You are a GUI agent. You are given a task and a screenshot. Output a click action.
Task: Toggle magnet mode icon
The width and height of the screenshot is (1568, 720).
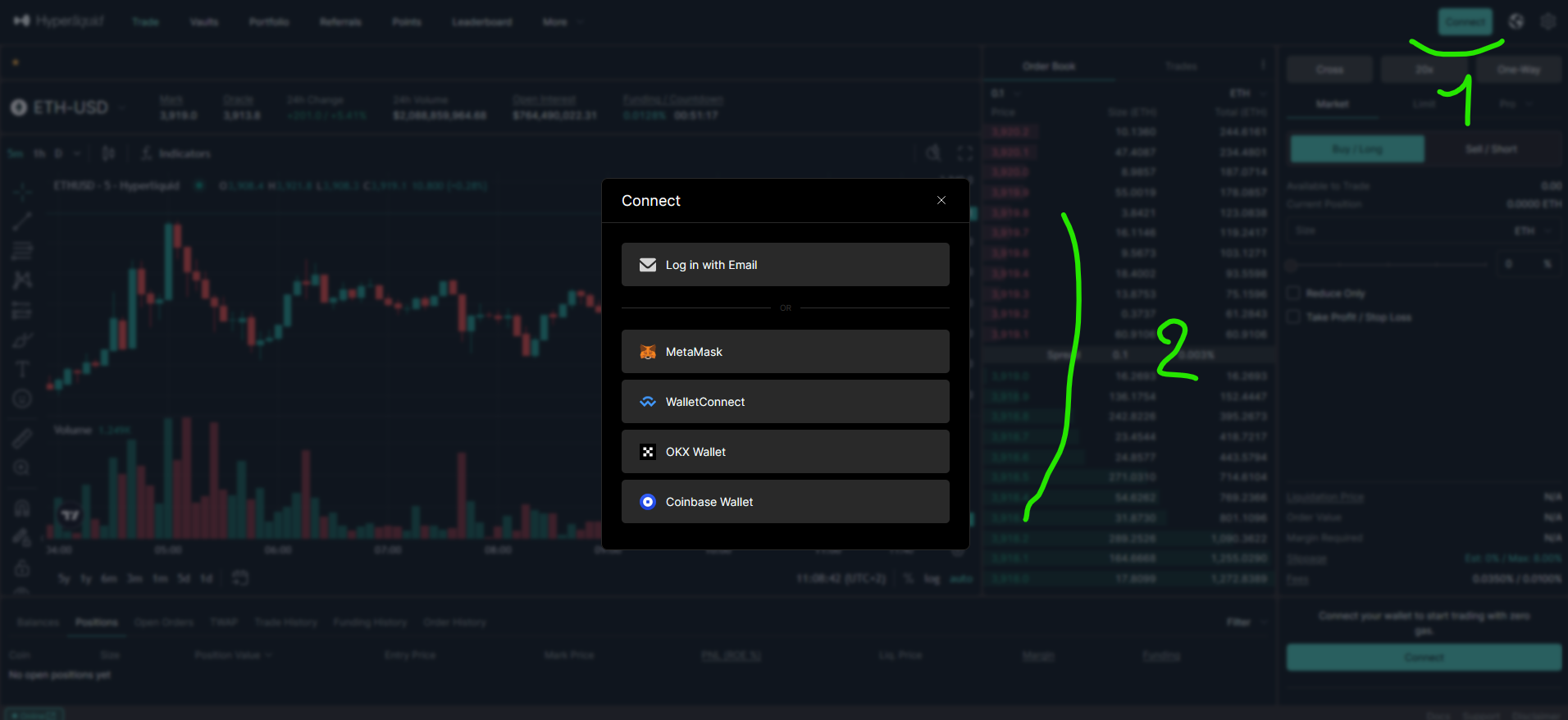pos(22,508)
